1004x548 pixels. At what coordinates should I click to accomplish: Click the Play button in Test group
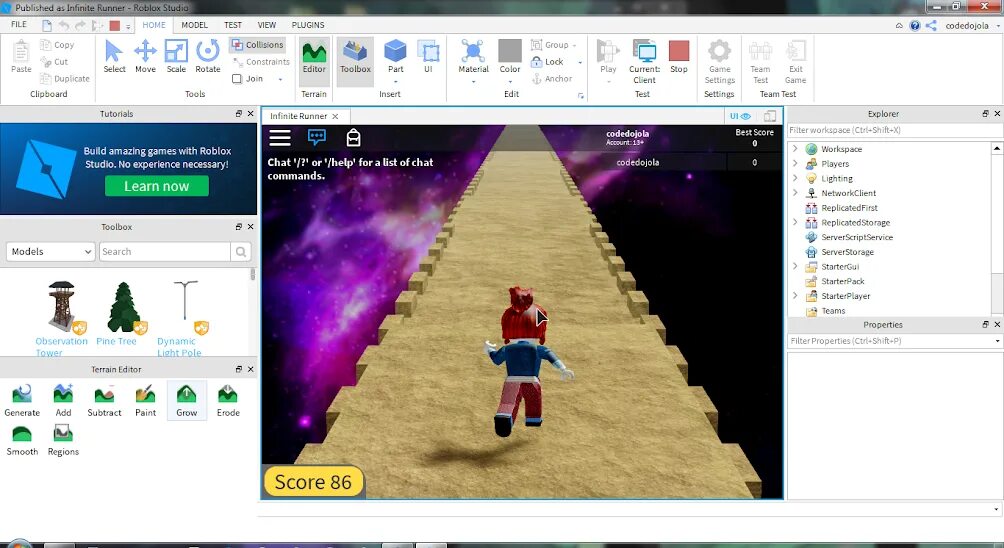coord(608,56)
